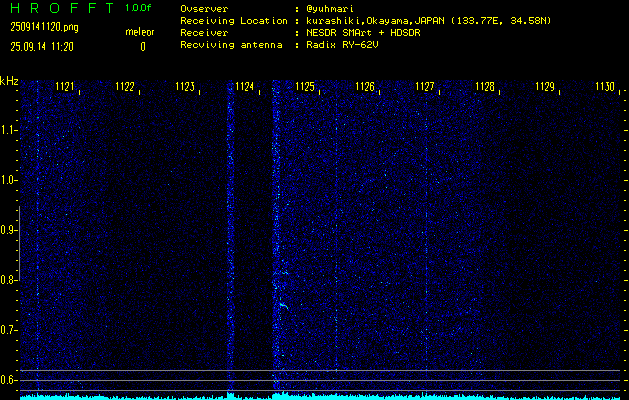Click the 0.7 kHz frequency label
Image resolution: width=629 pixels, height=400 pixels.
click(7, 330)
